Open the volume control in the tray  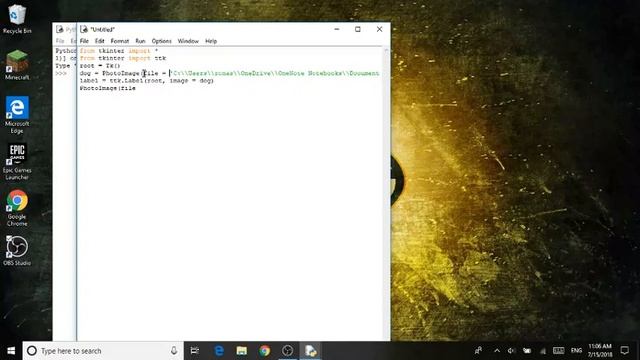[511, 351]
